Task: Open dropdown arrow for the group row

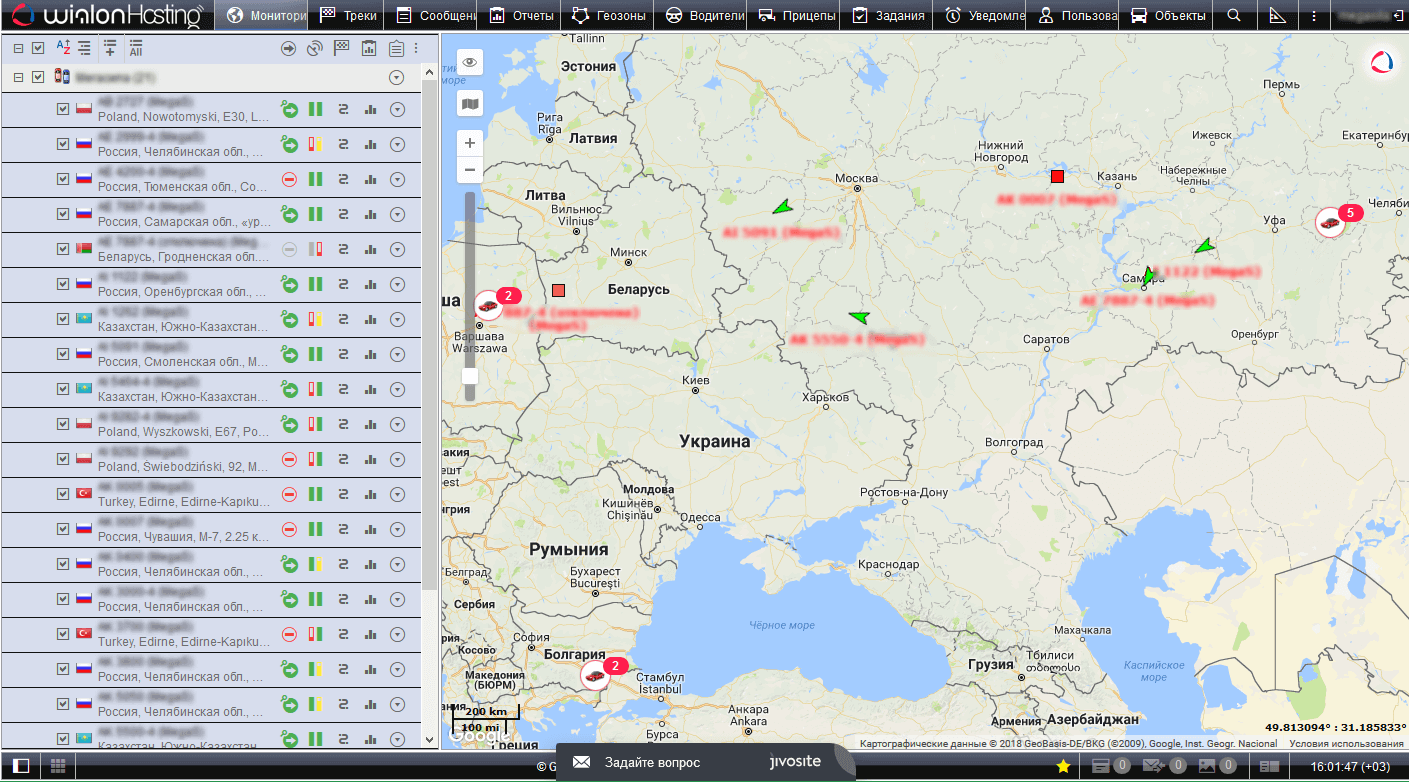Action: click(397, 77)
